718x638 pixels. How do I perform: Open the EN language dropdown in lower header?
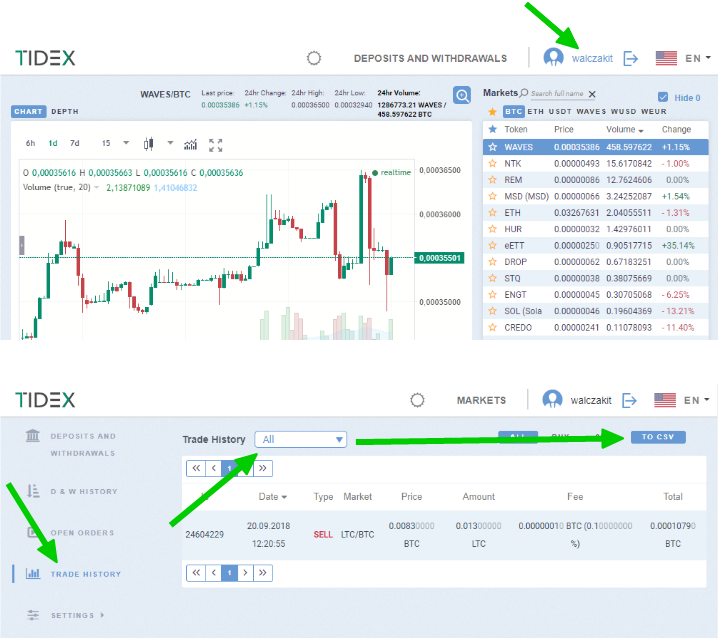point(696,400)
